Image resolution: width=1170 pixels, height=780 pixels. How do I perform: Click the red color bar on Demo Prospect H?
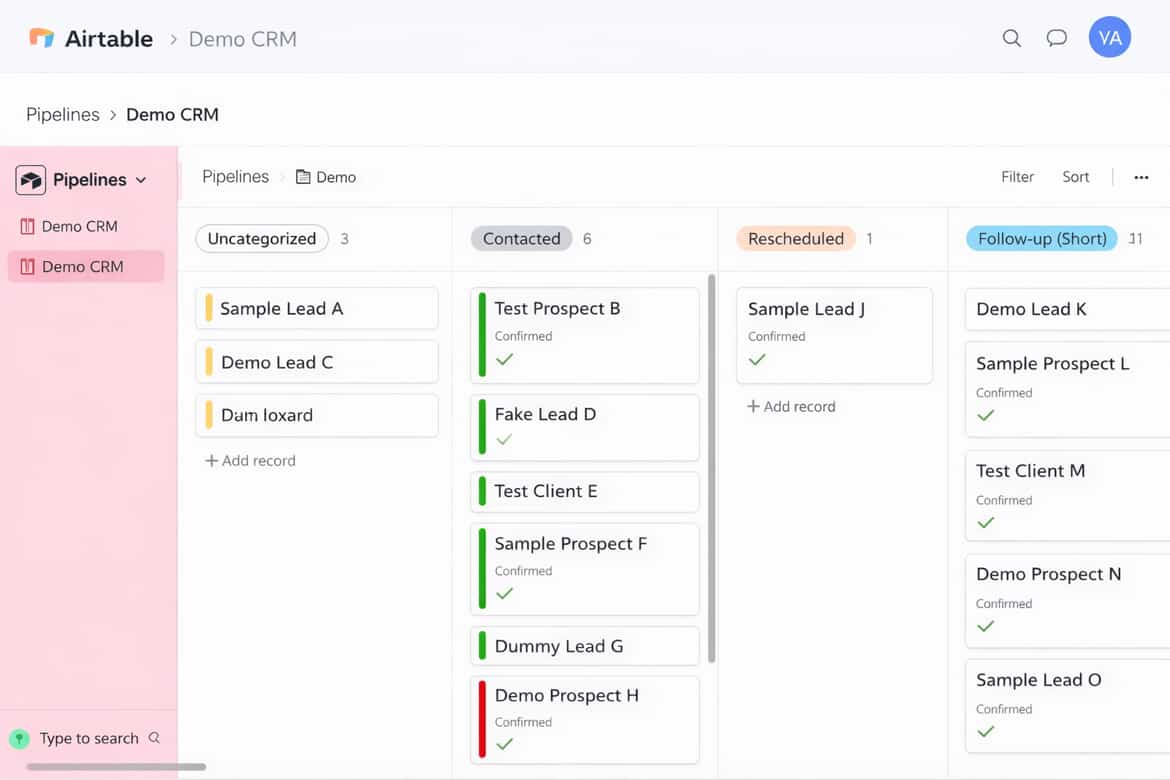(482, 719)
